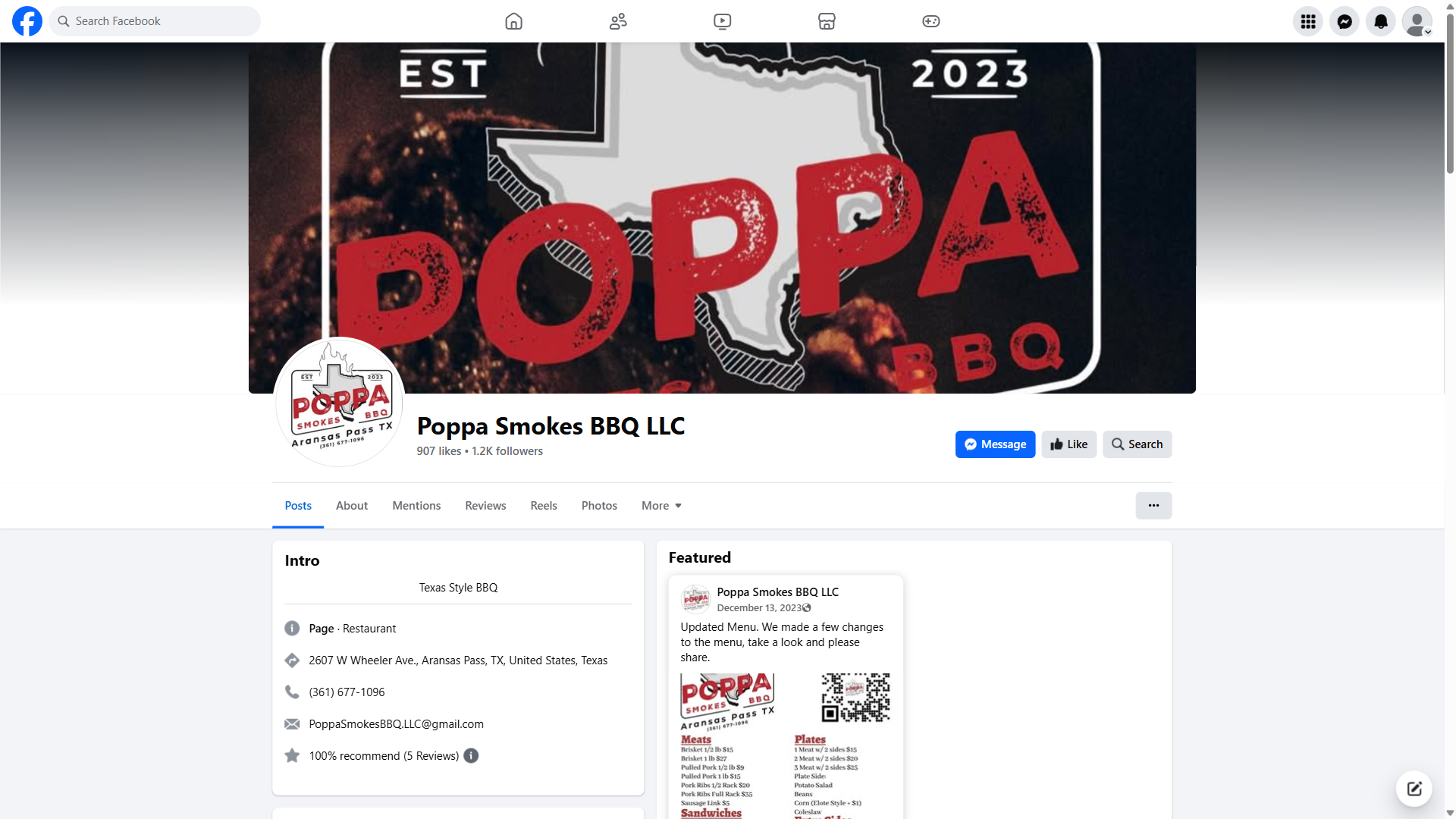Screen dimensions: 1456x819
Task: Expand the More tab dropdown
Action: point(661,506)
